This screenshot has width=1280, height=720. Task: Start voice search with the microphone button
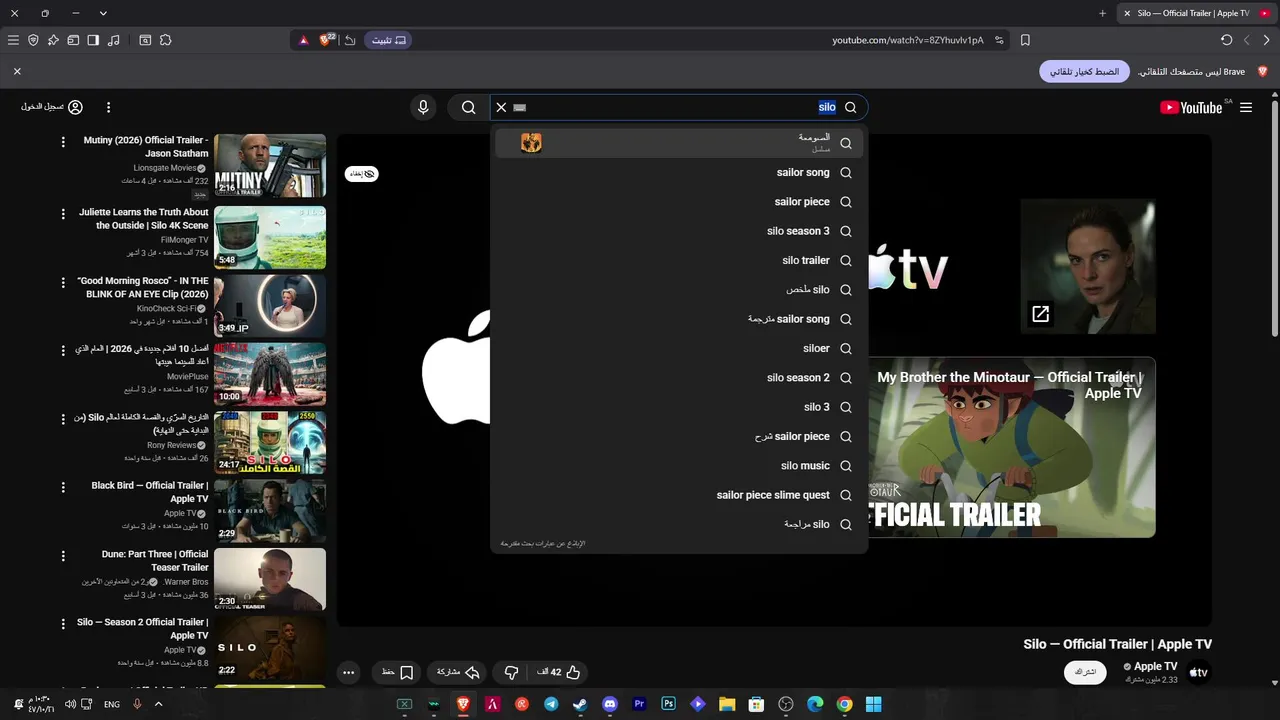point(423,107)
